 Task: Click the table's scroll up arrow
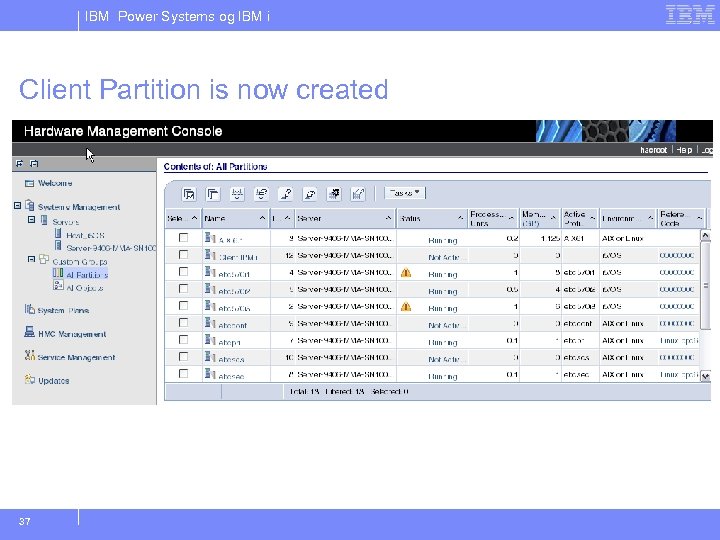point(705,236)
